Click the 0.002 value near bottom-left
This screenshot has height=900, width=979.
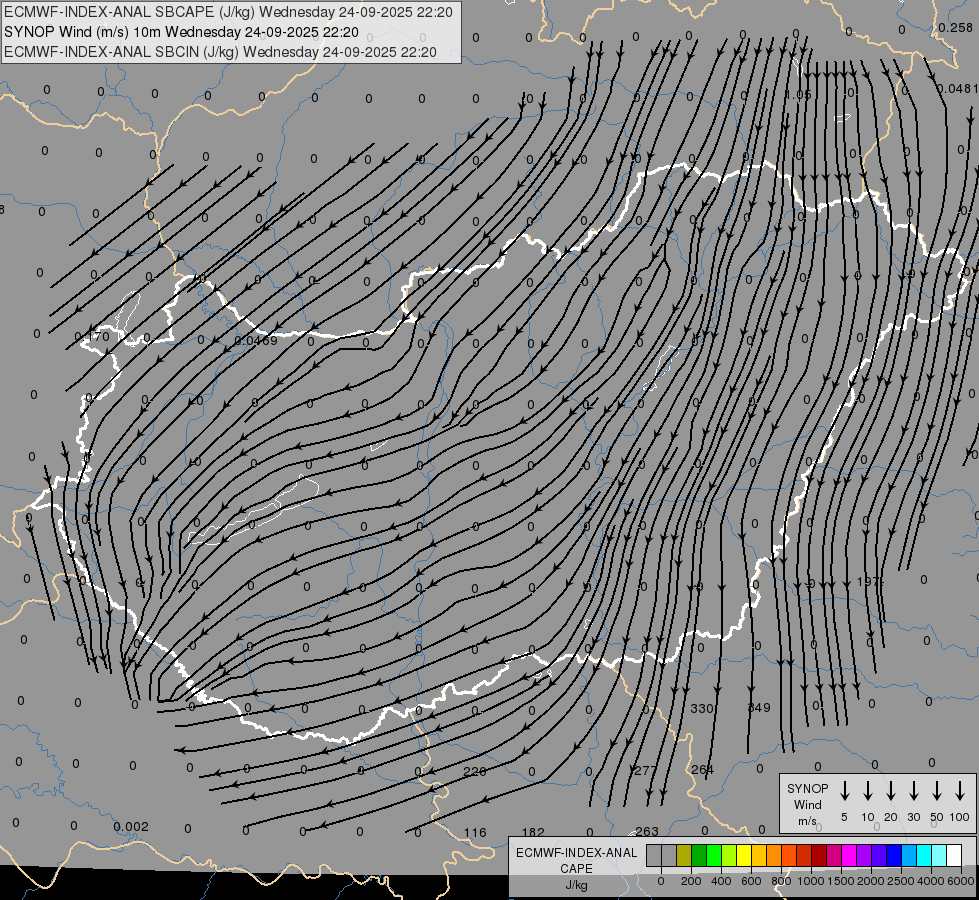pos(131,826)
